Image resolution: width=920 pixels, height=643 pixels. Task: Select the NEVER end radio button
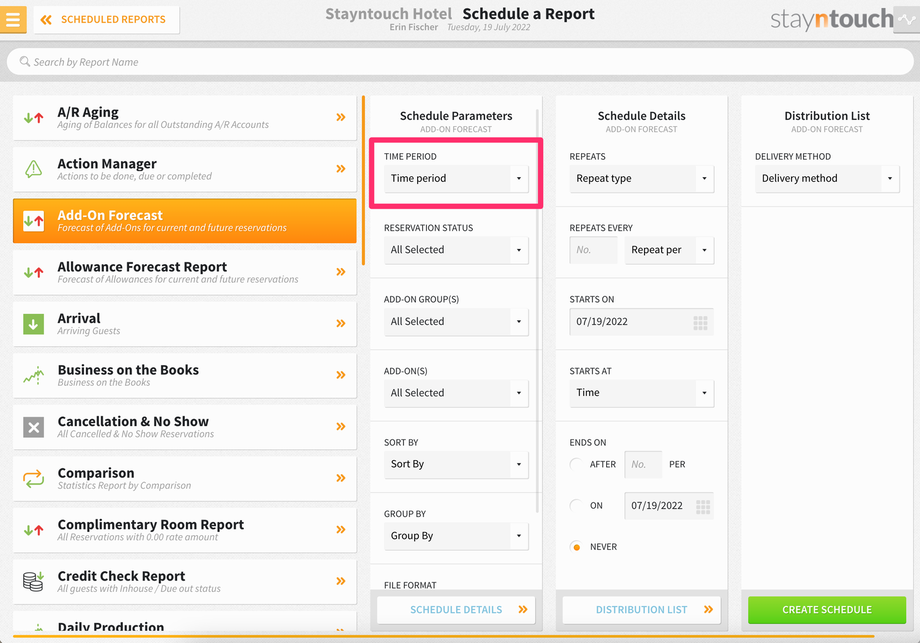(x=576, y=547)
